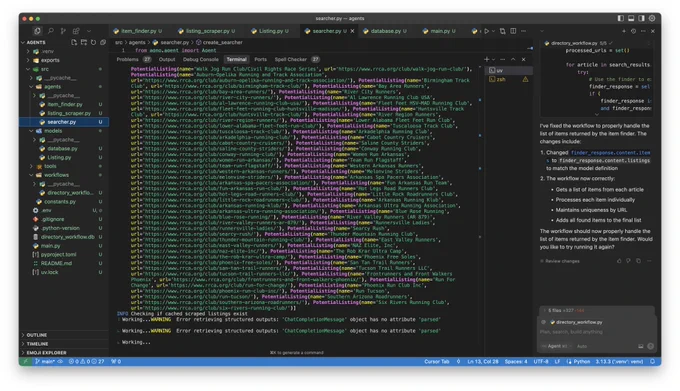Toggle the secondary sidebar layout icon
This screenshot has height=391, width=680.
point(641,18)
